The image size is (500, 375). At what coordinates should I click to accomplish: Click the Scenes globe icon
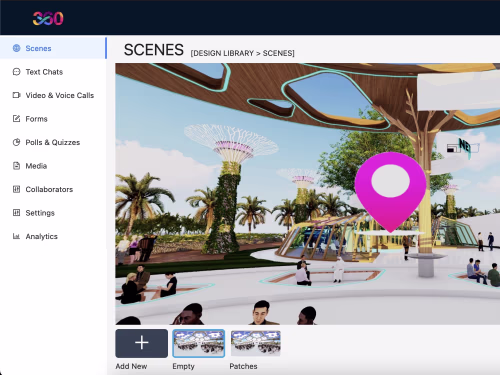click(16, 48)
